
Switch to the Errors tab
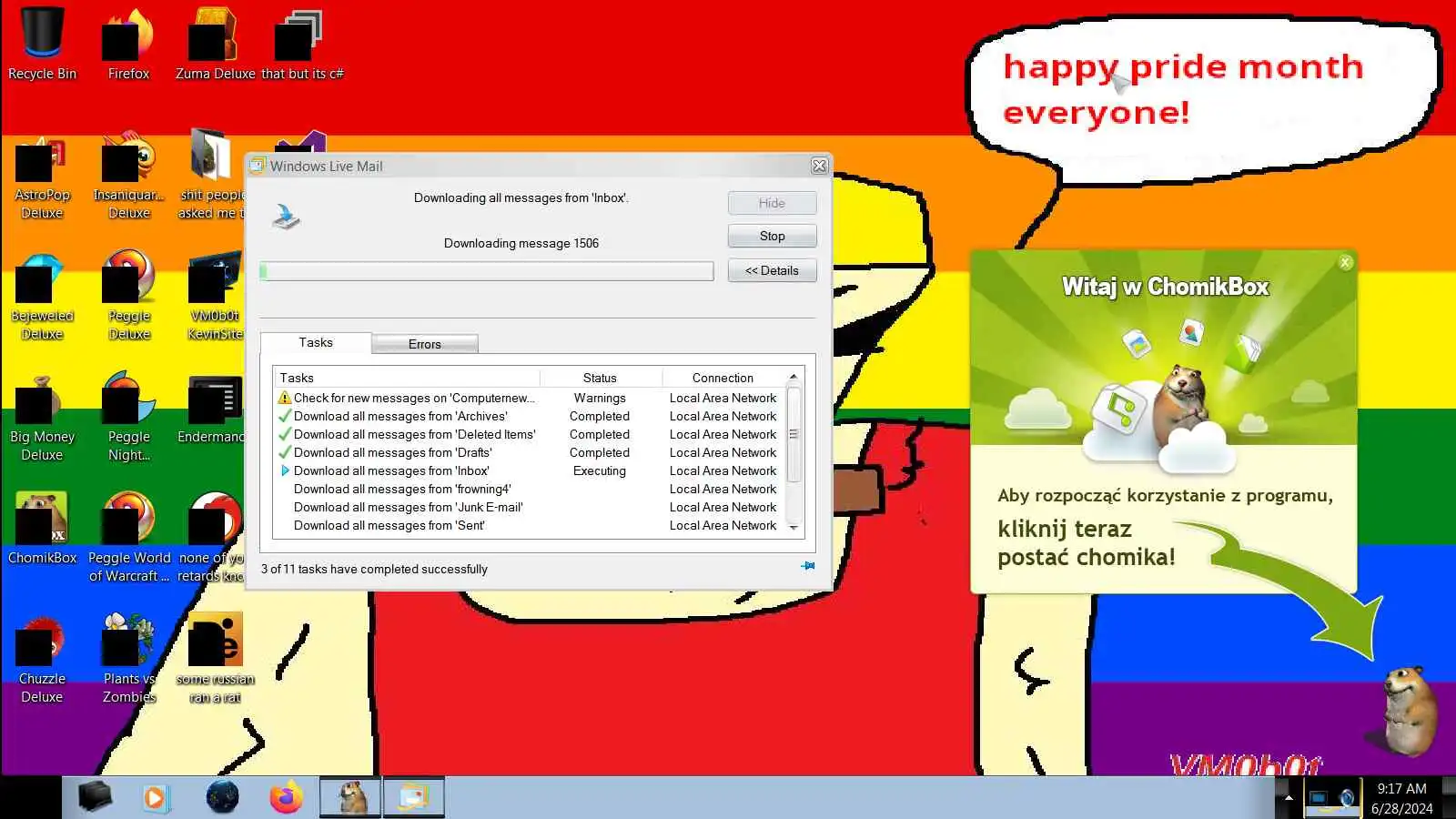tap(424, 344)
